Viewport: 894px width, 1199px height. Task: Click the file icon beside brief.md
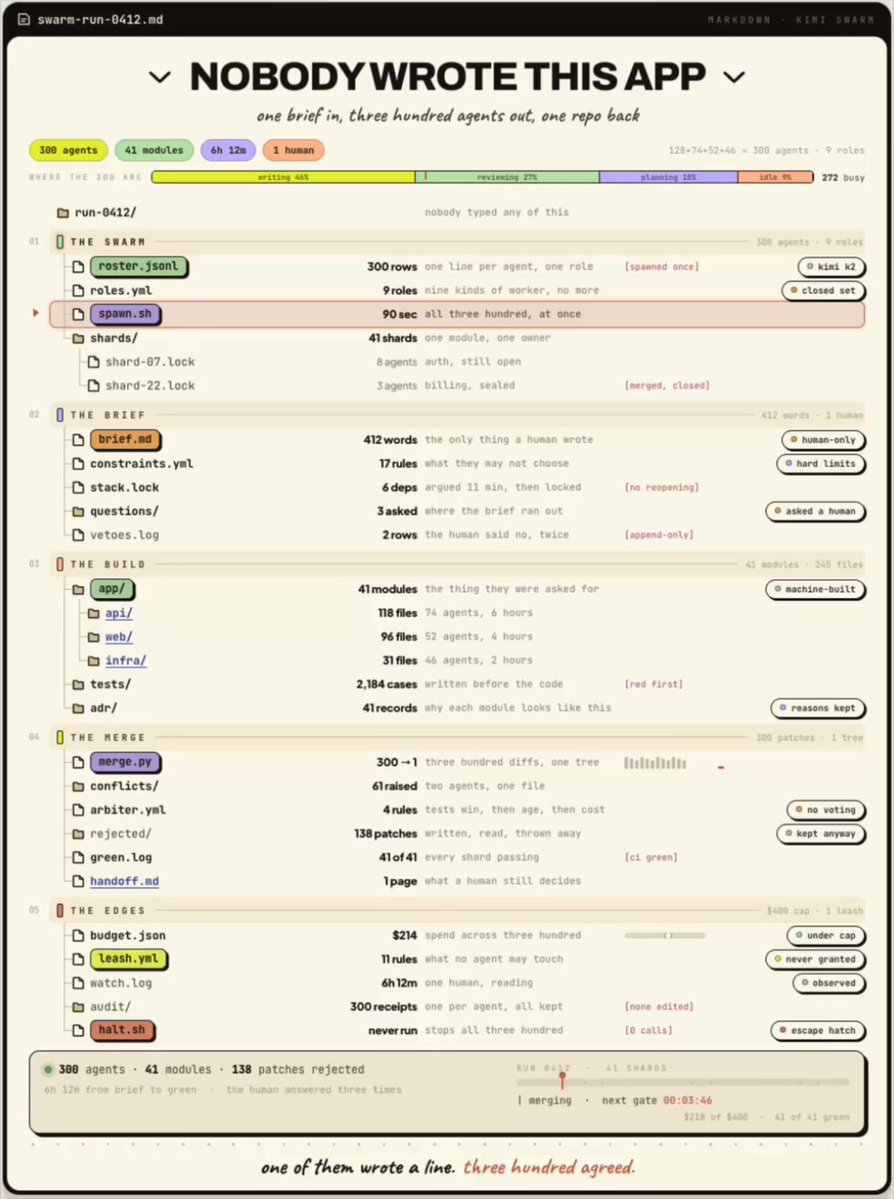tap(78, 440)
